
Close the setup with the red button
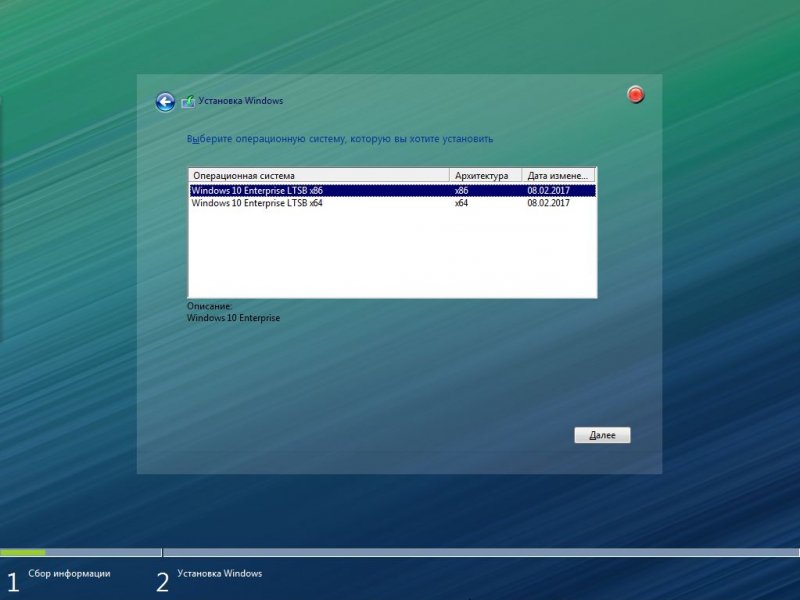point(635,94)
